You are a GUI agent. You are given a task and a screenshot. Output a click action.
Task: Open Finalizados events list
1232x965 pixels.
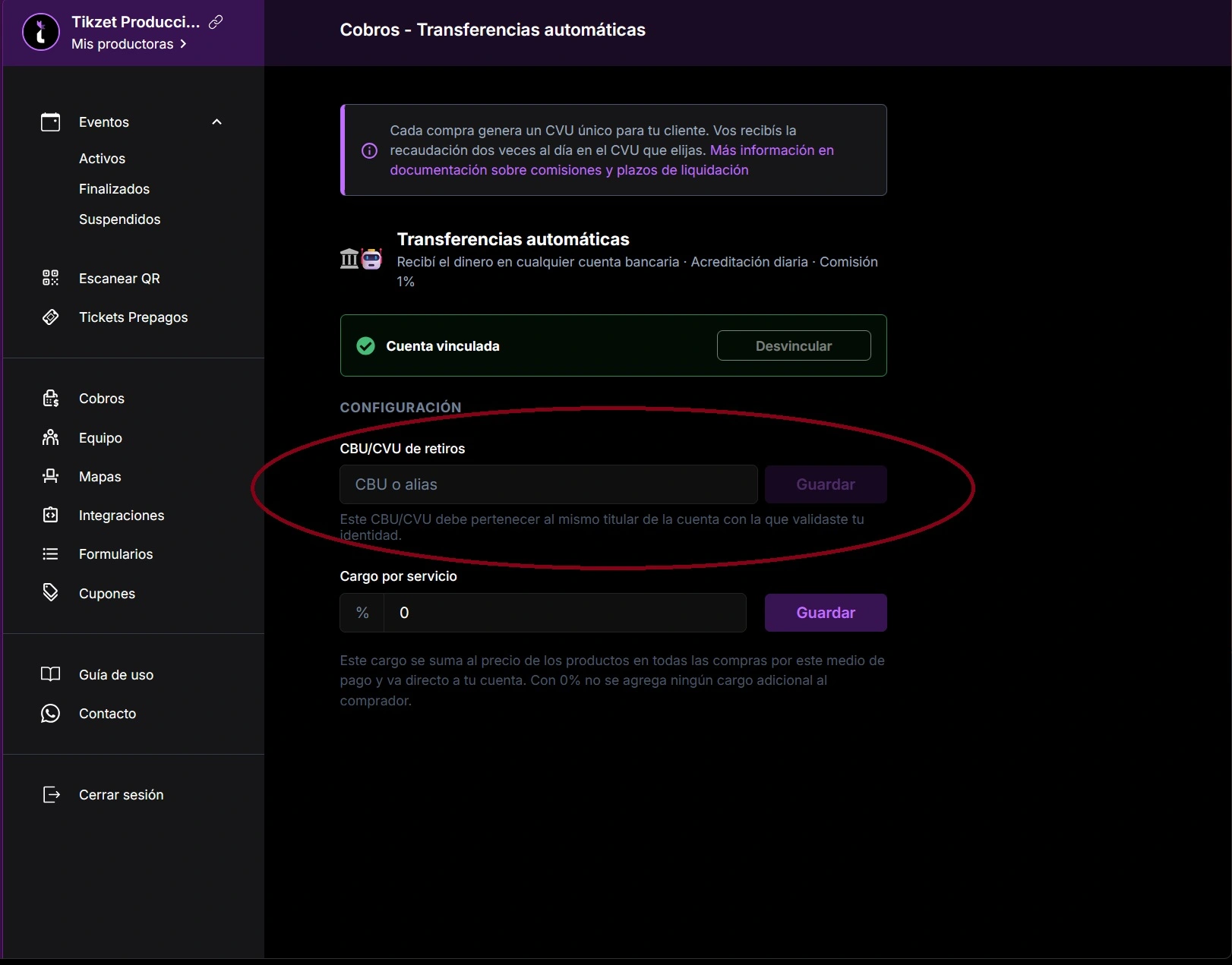pos(114,188)
